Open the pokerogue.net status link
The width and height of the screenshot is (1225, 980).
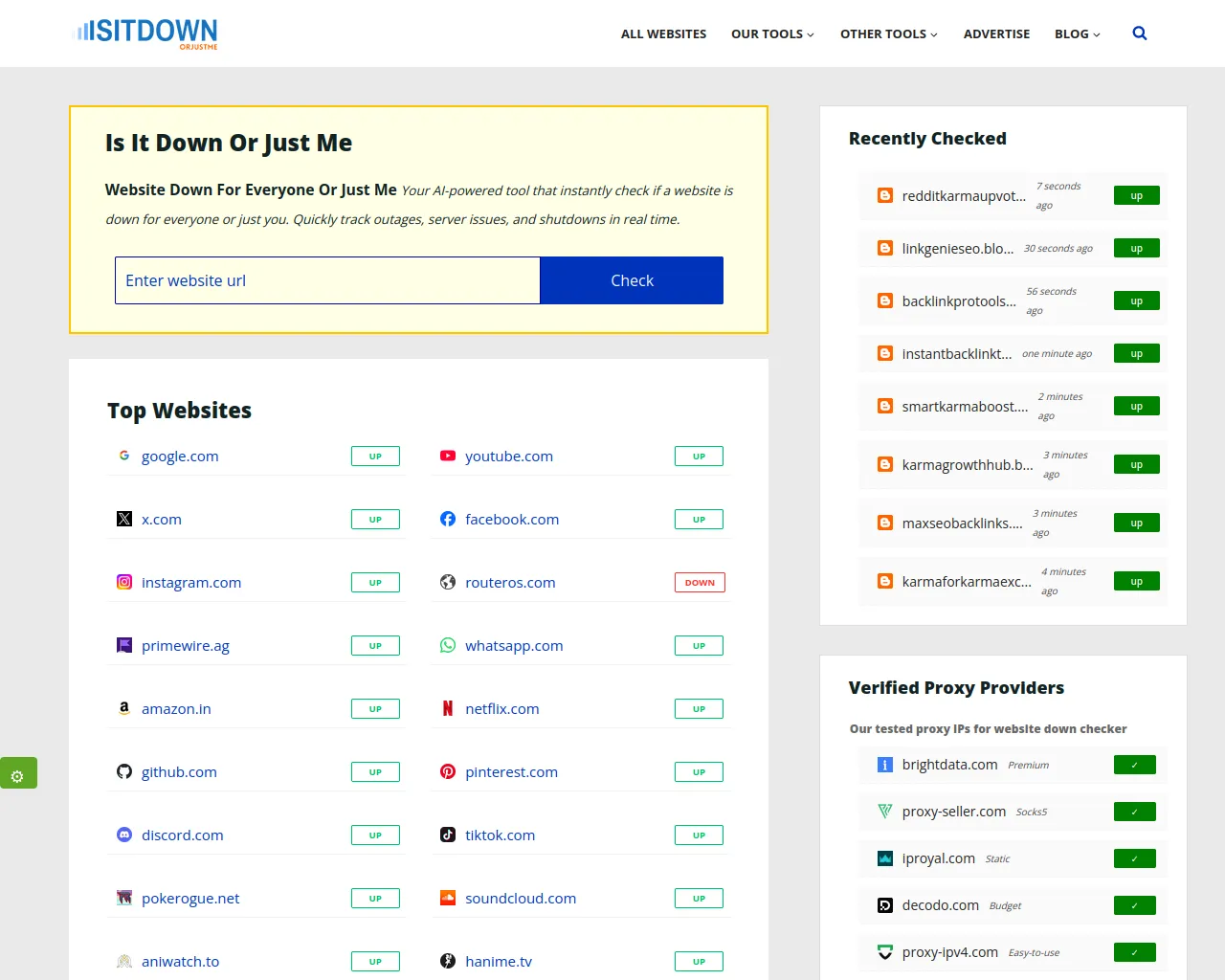pos(190,899)
